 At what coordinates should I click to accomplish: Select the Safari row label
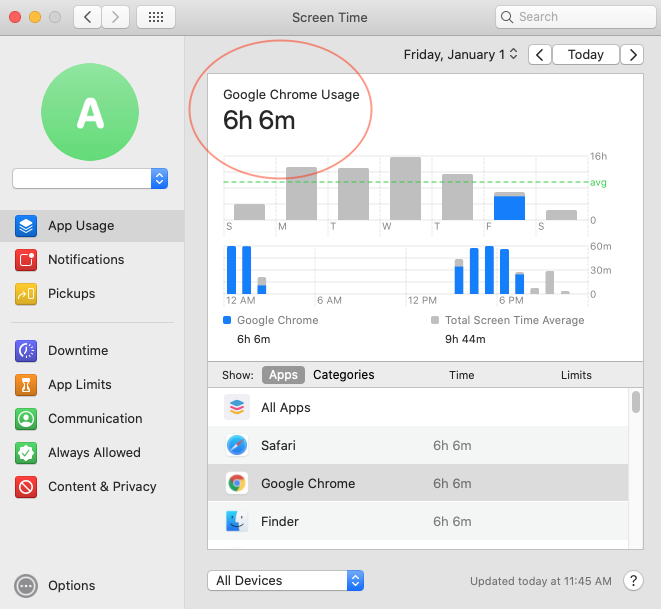coord(278,445)
